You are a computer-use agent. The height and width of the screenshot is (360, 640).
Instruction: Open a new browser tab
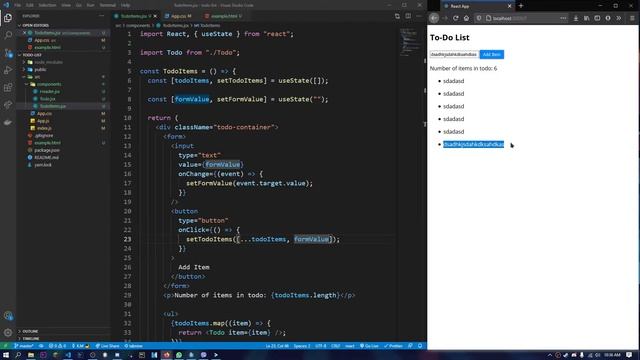(521, 6)
